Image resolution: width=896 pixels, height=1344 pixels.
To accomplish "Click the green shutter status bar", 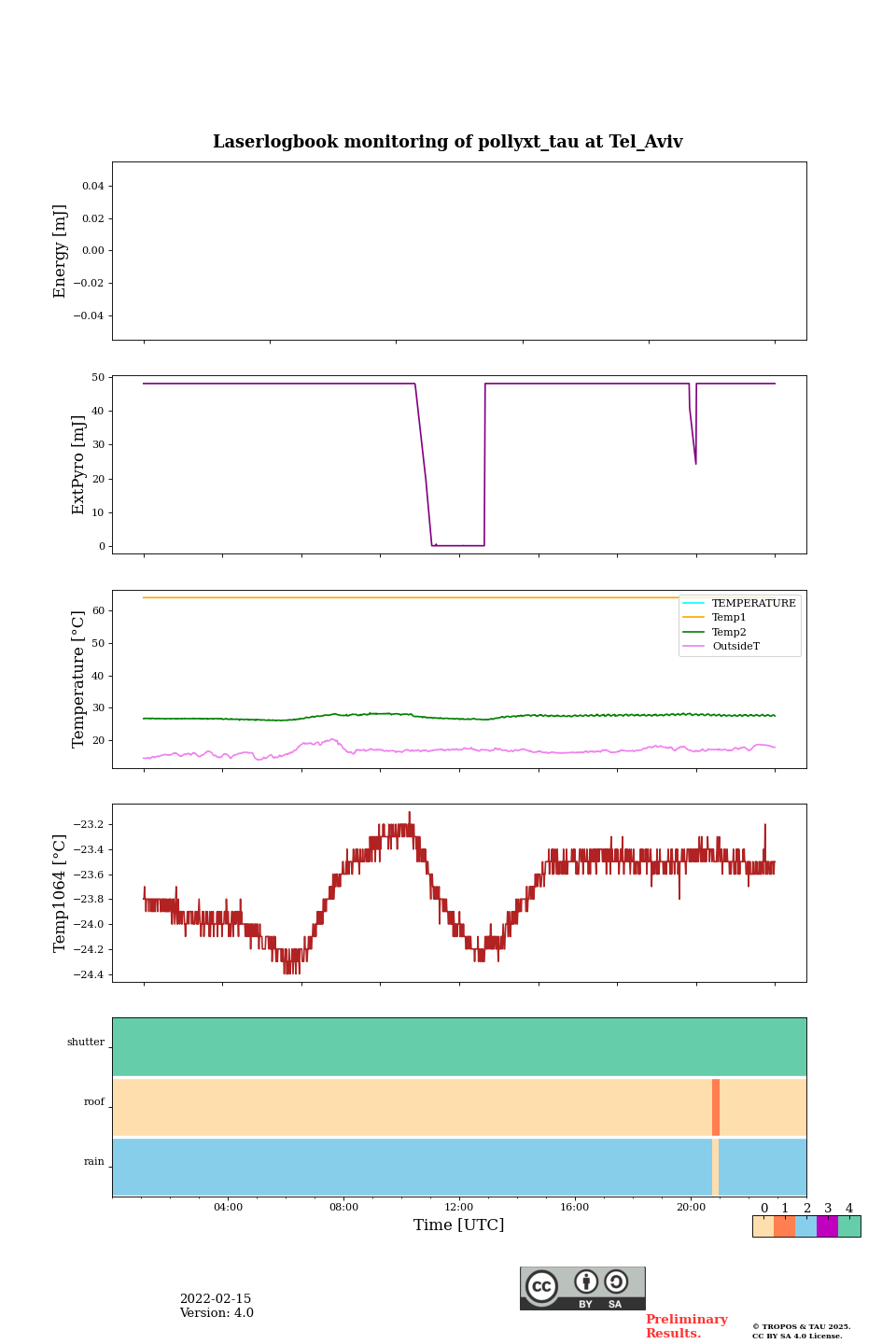I will tap(459, 1047).
